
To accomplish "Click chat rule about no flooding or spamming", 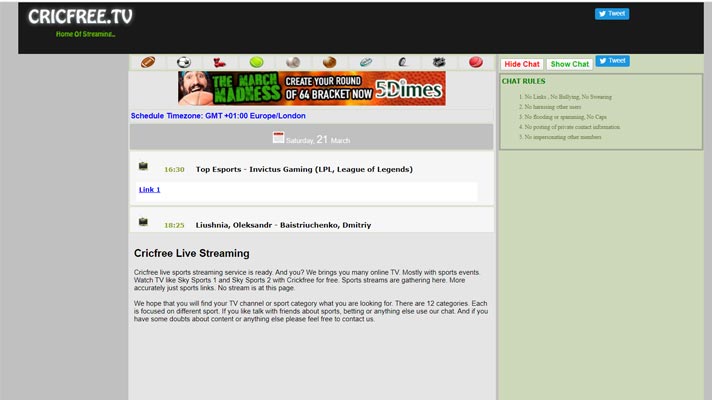I will (563, 117).
